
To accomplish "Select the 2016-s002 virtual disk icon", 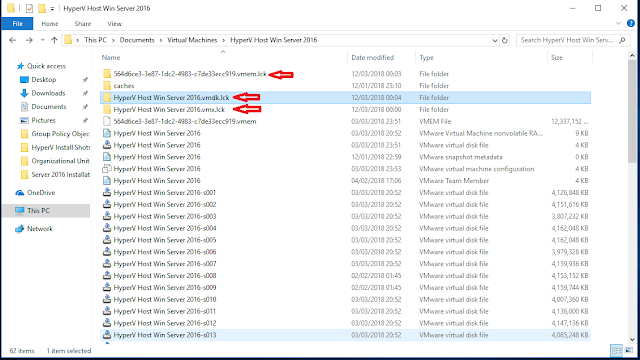I will (107, 204).
